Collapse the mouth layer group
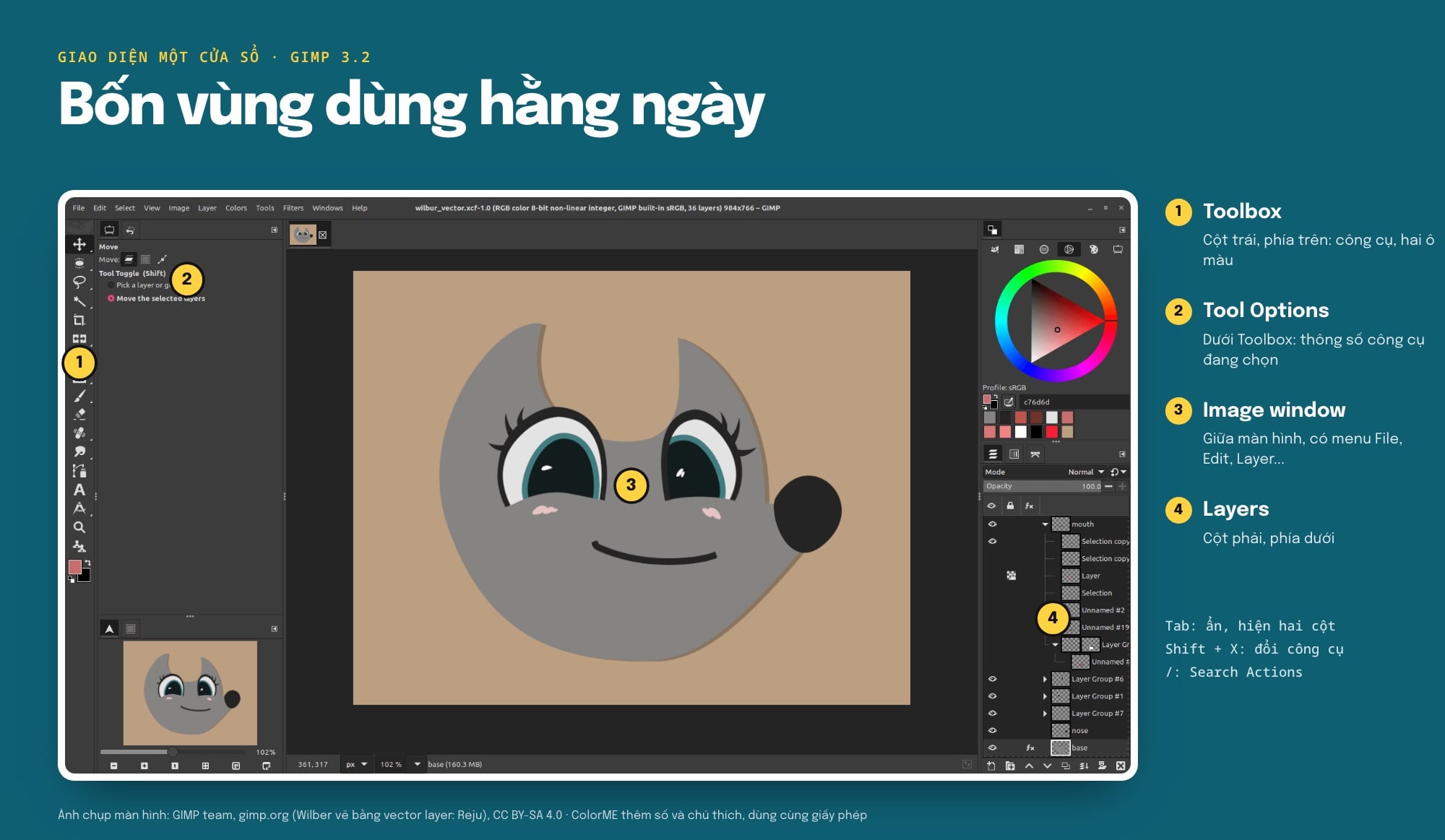The width and height of the screenshot is (1445, 840). 1045,524
